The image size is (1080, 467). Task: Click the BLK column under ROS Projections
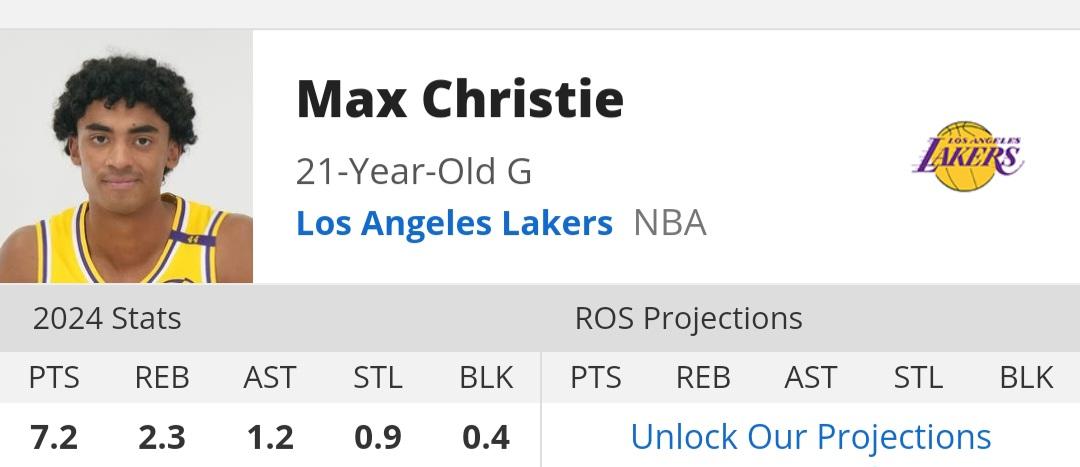1026,377
